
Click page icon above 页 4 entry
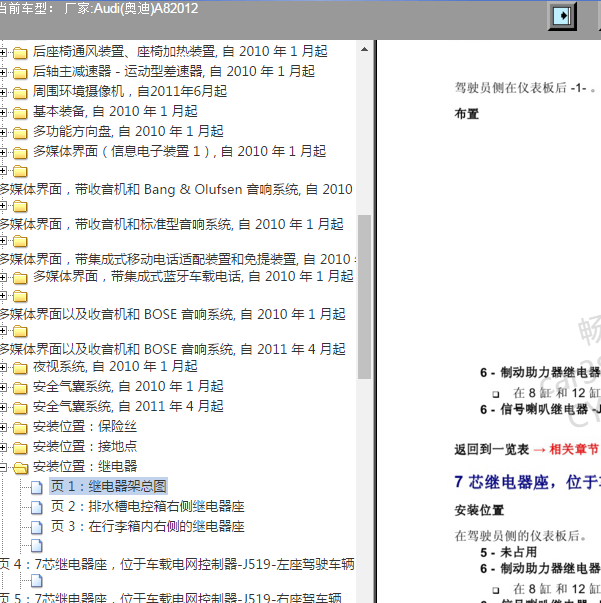pos(37,546)
